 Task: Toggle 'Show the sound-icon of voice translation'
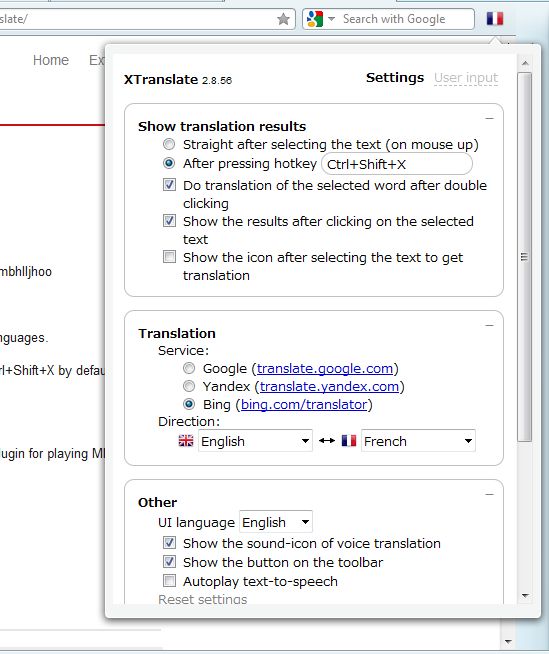point(169,543)
